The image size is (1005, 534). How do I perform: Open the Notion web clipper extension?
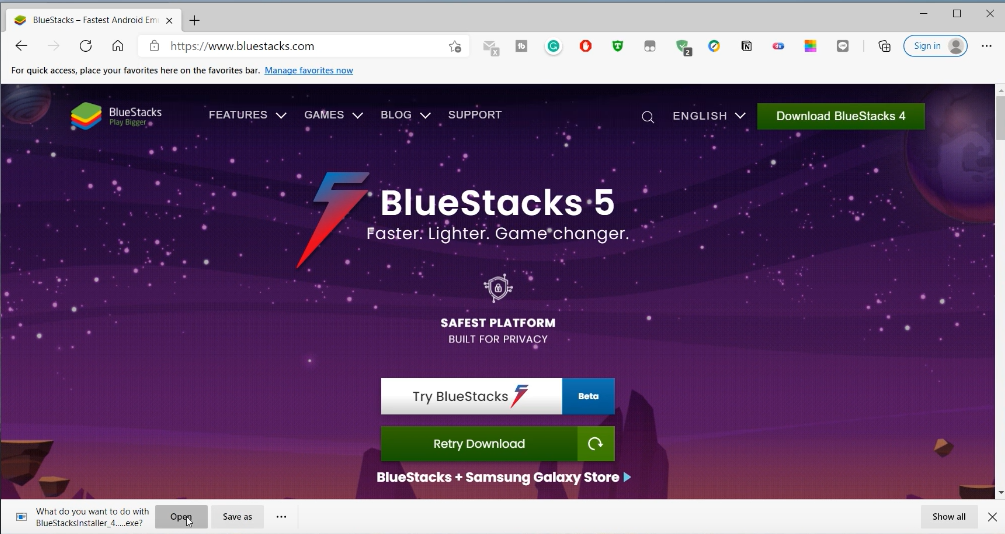tap(746, 46)
